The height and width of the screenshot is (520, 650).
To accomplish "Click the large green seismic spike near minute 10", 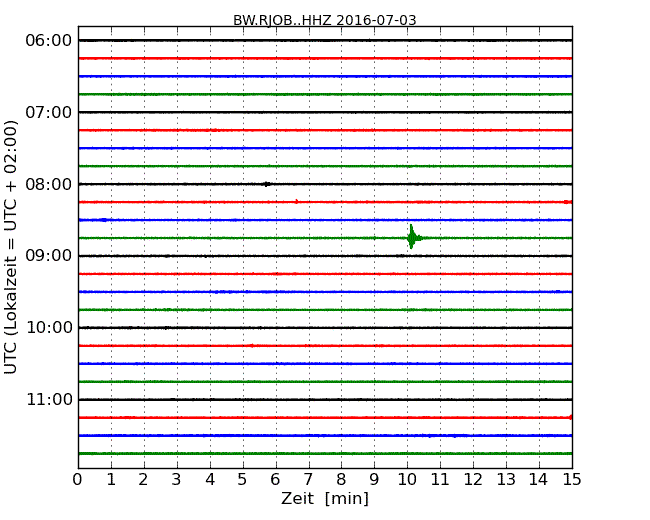I will pos(413,237).
